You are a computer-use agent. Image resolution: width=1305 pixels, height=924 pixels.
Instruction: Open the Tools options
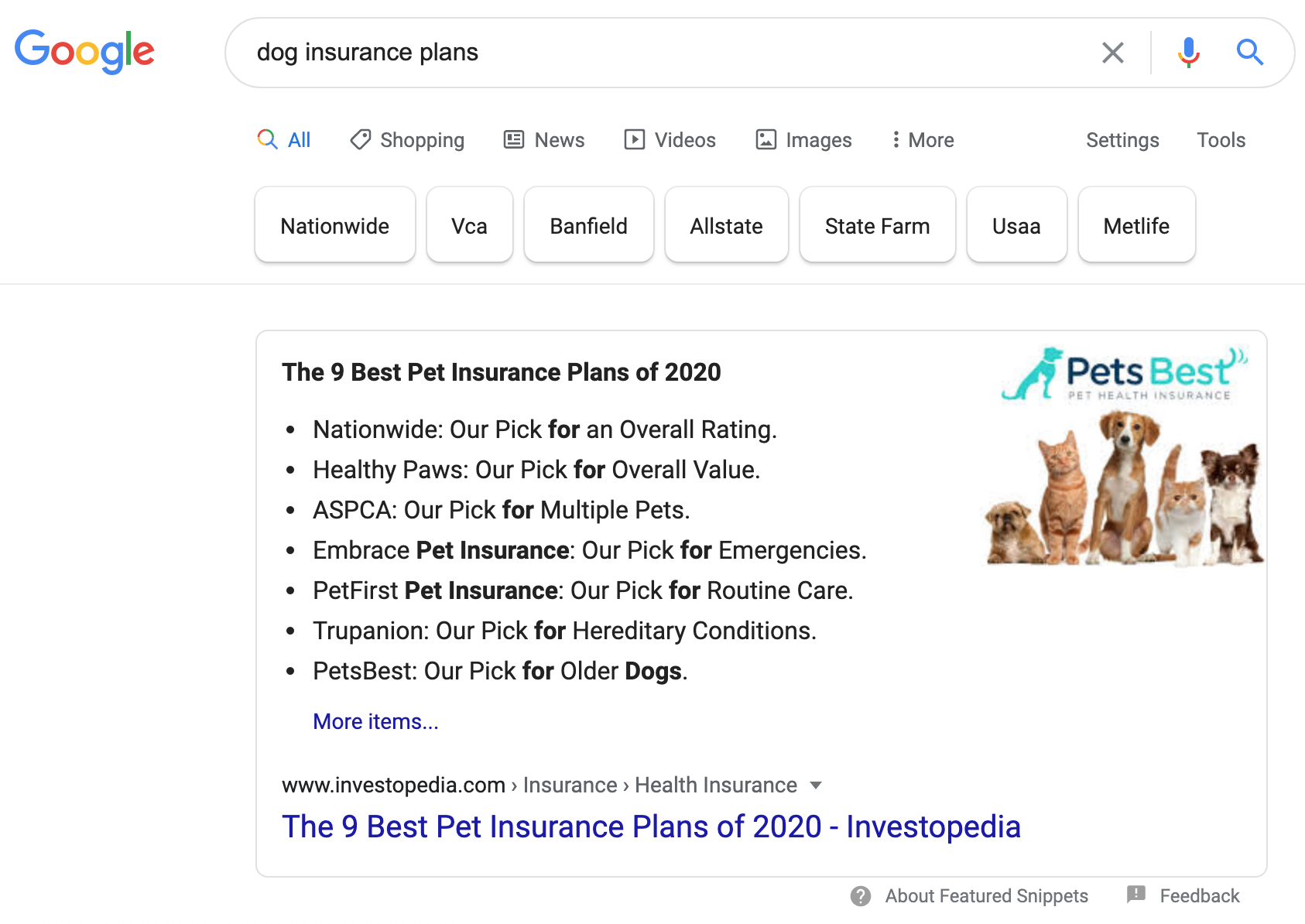point(1221,140)
